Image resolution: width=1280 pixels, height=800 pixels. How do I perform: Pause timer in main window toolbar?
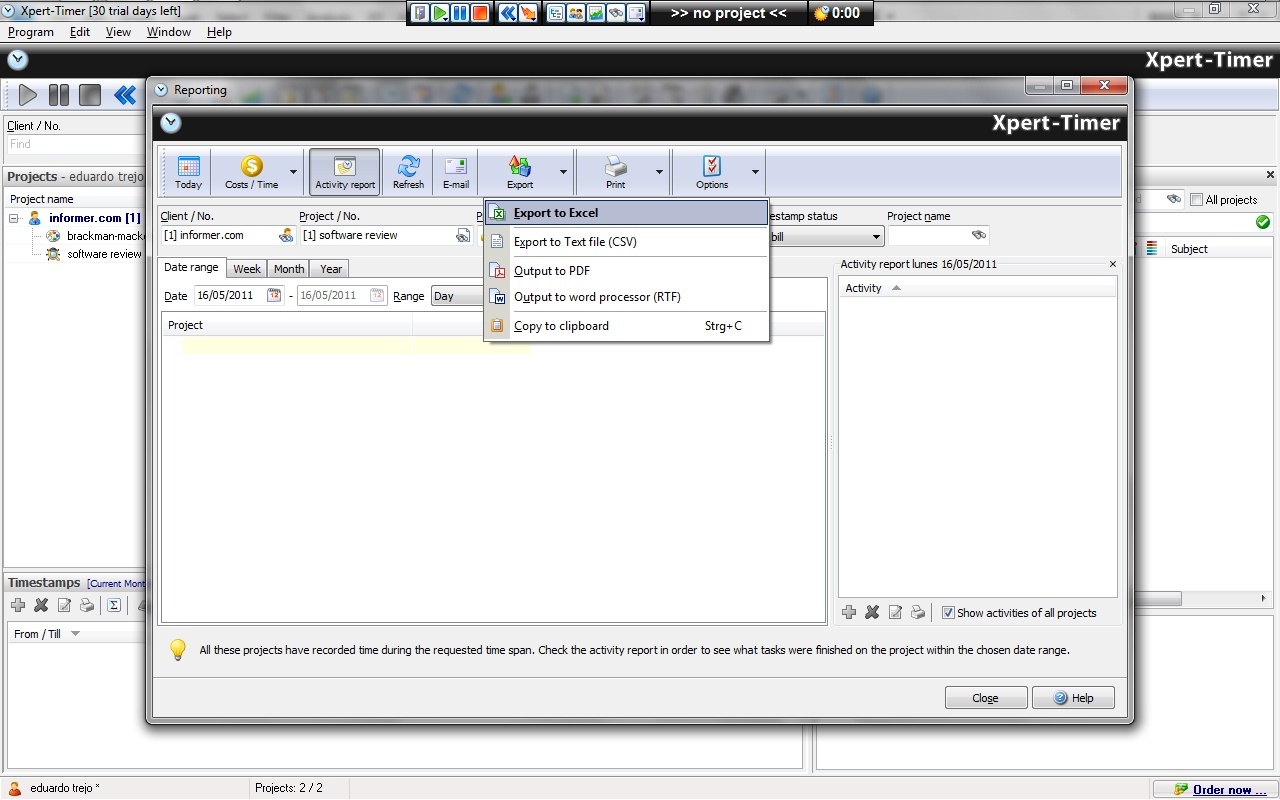[x=59, y=96]
